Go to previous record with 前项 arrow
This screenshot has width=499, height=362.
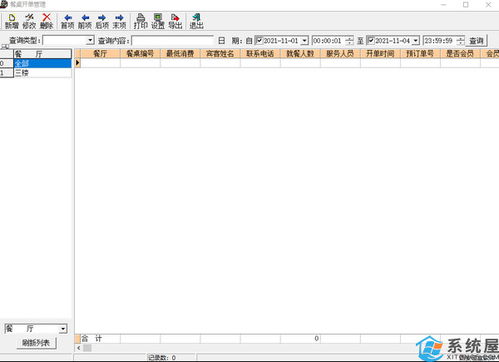point(85,21)
